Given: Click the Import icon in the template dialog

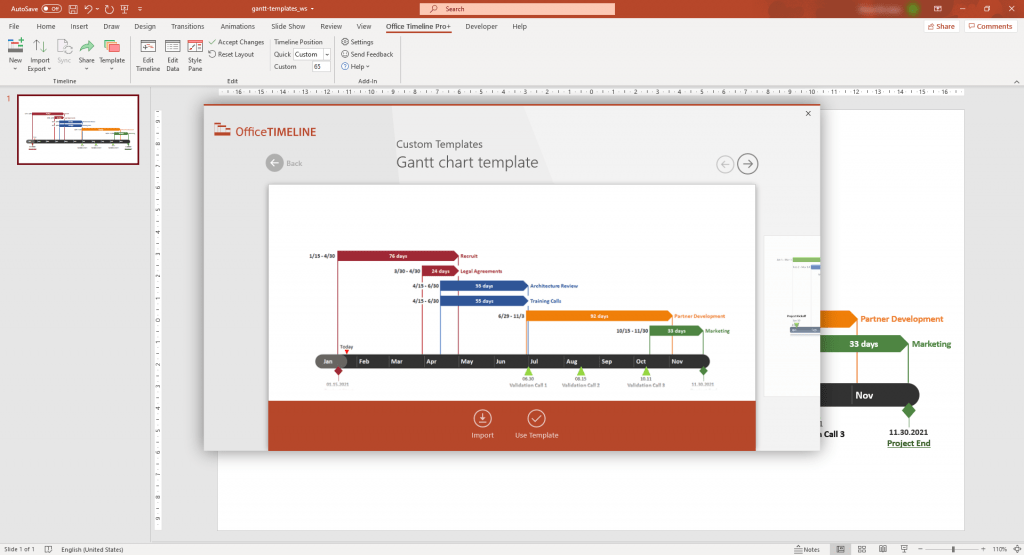Looking at the screenshot, I should (482, 419).
